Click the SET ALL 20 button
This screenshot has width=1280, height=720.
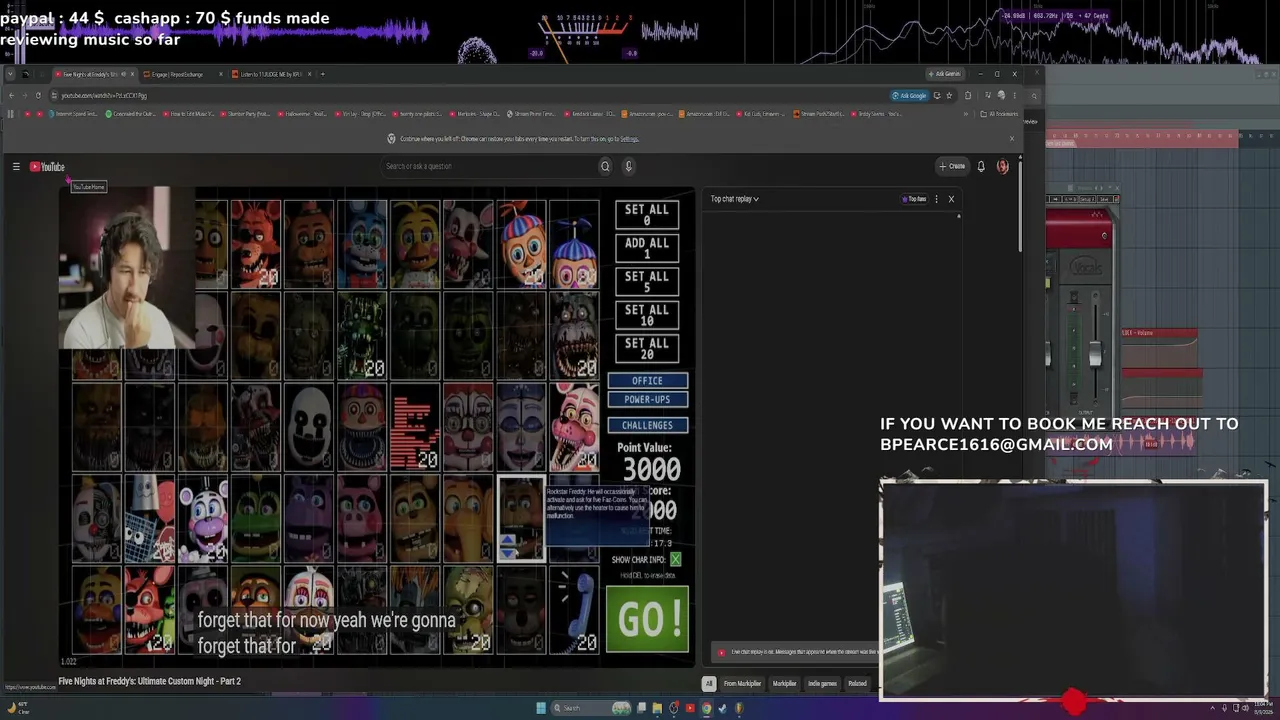[647, 348]
